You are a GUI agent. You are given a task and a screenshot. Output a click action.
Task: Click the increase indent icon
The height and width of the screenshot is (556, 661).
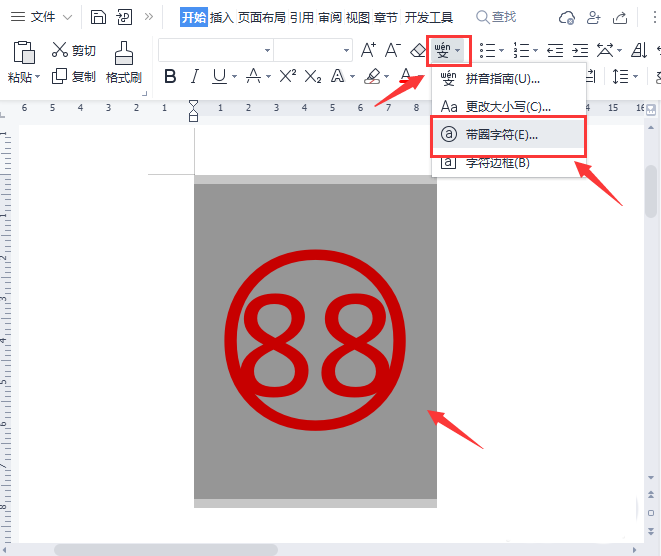click(x=580, y=50)
